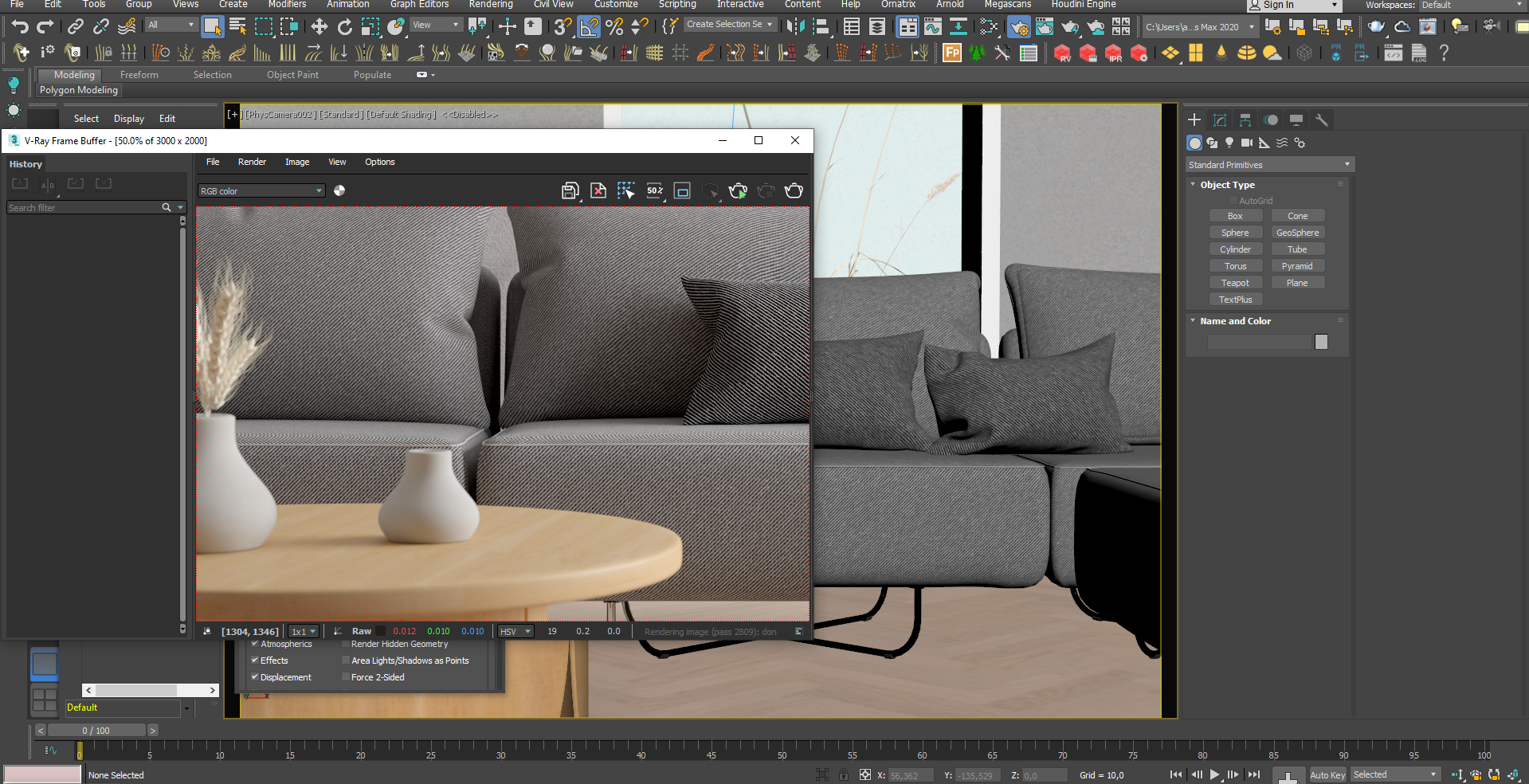This screenshot has height=784, width=1529.
Task: Open the RGB color channel dropdown
Action: click(x=261, y=191)
